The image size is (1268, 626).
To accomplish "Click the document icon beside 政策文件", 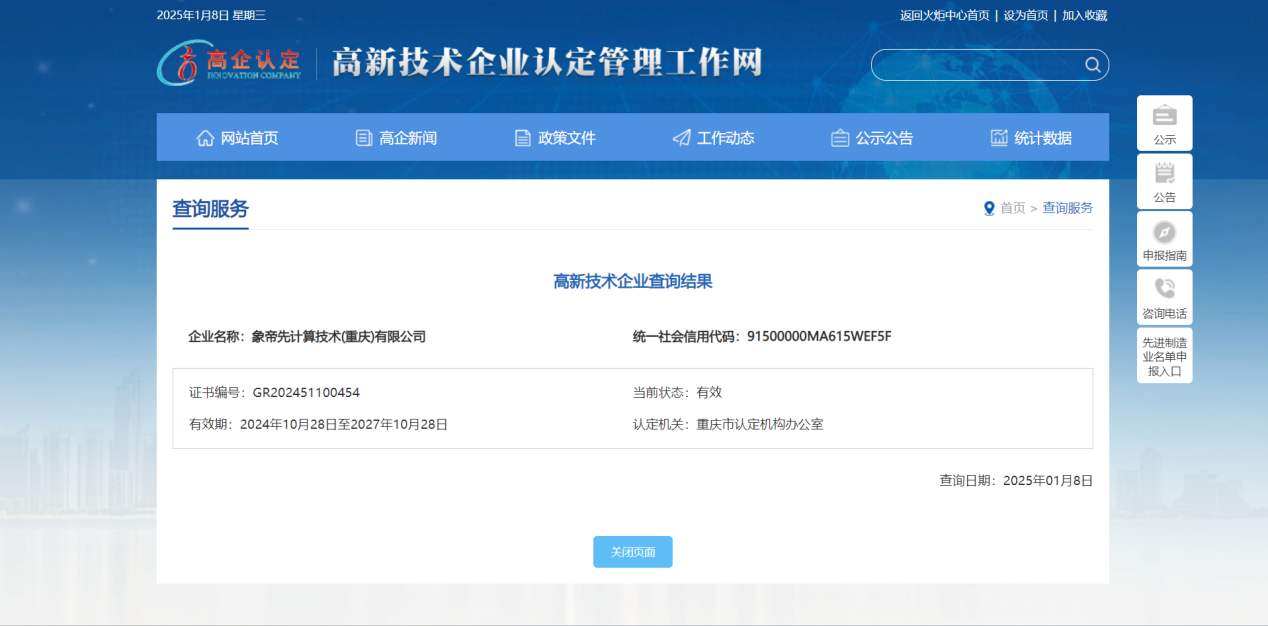I will (x=523, y=138).
